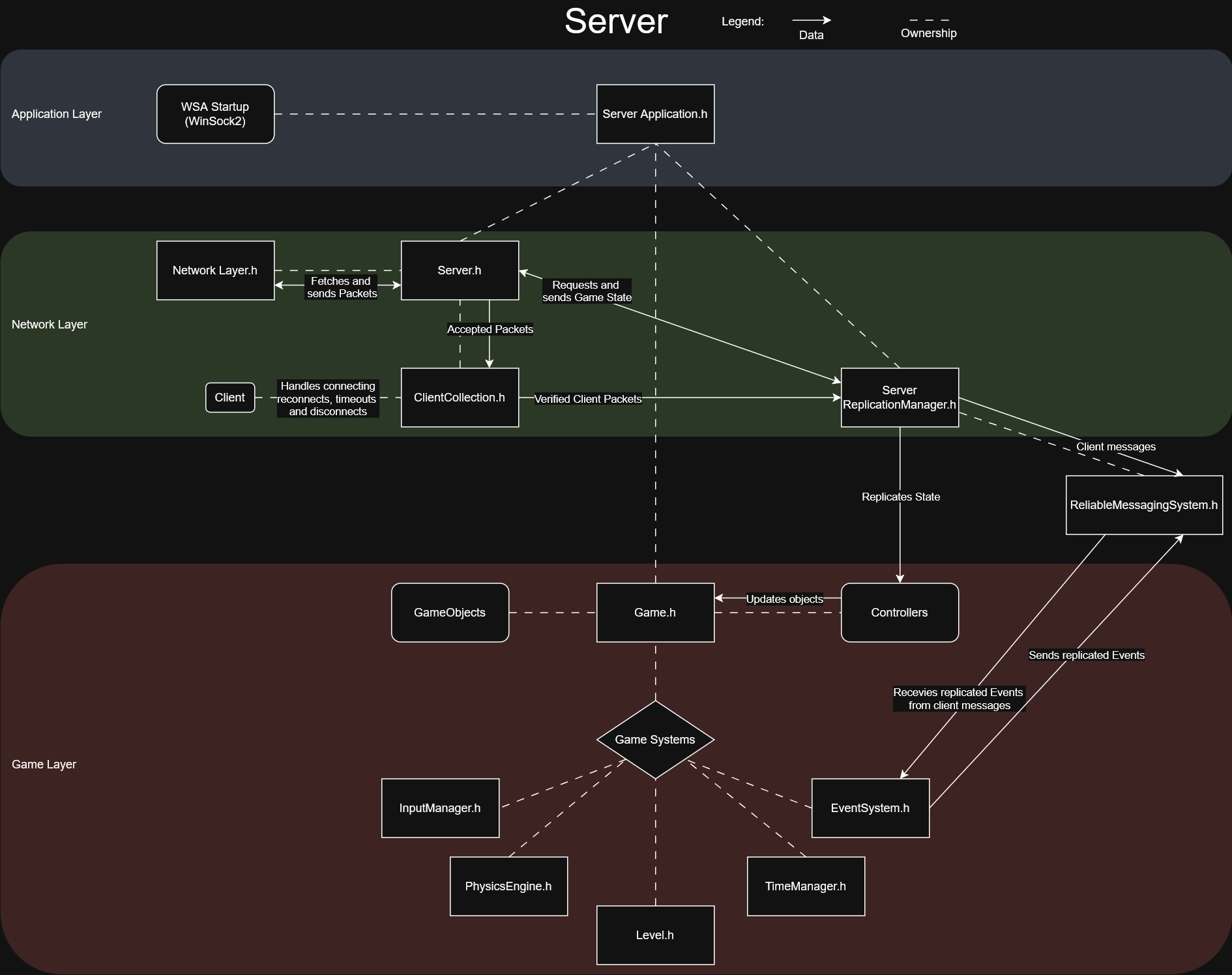Click the 'Application Layer' title text
The height and width of the screenshot is (975, 1232).
(57, 114)
